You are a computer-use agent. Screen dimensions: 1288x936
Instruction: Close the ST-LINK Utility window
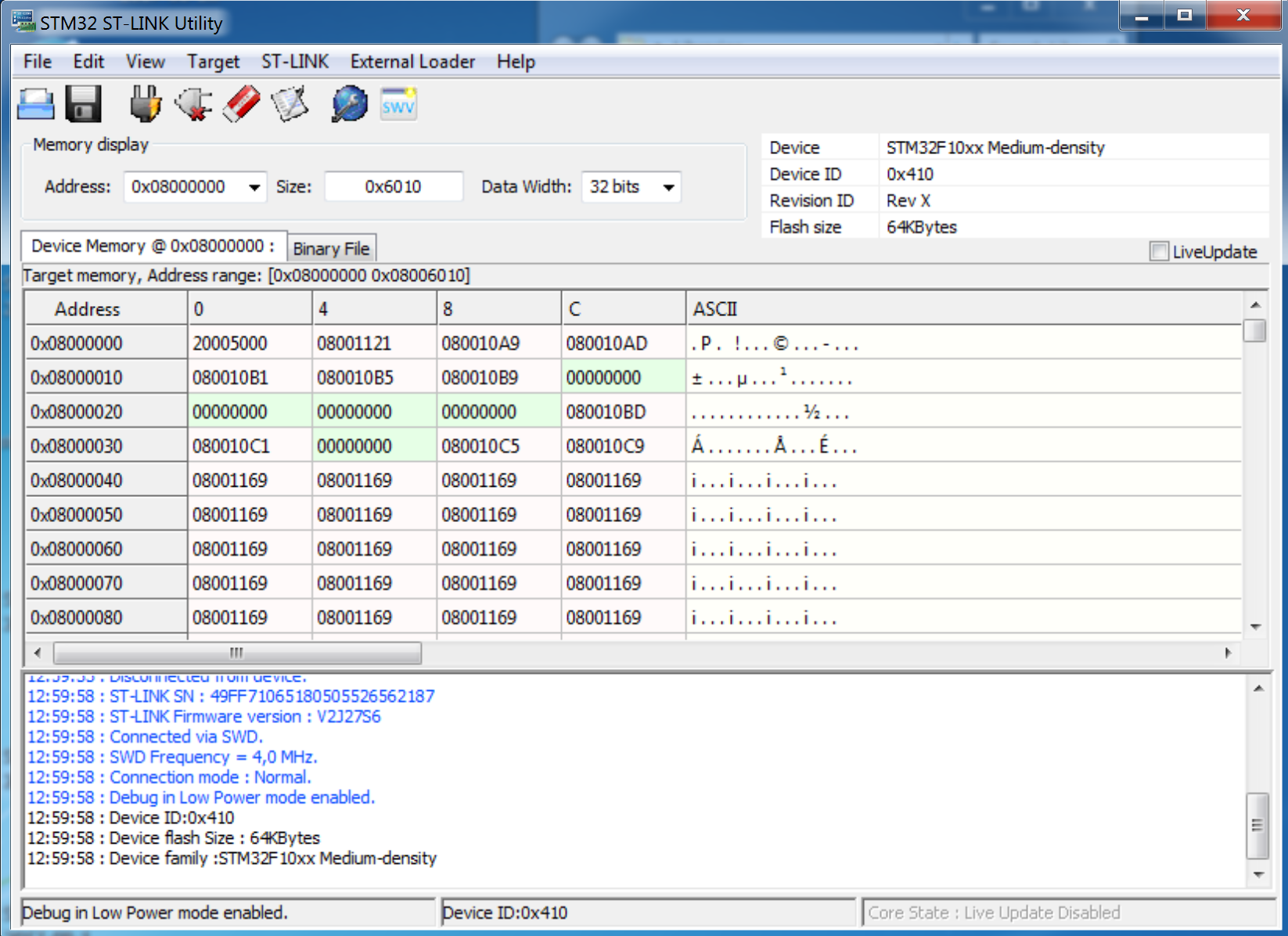point(1243,16)
